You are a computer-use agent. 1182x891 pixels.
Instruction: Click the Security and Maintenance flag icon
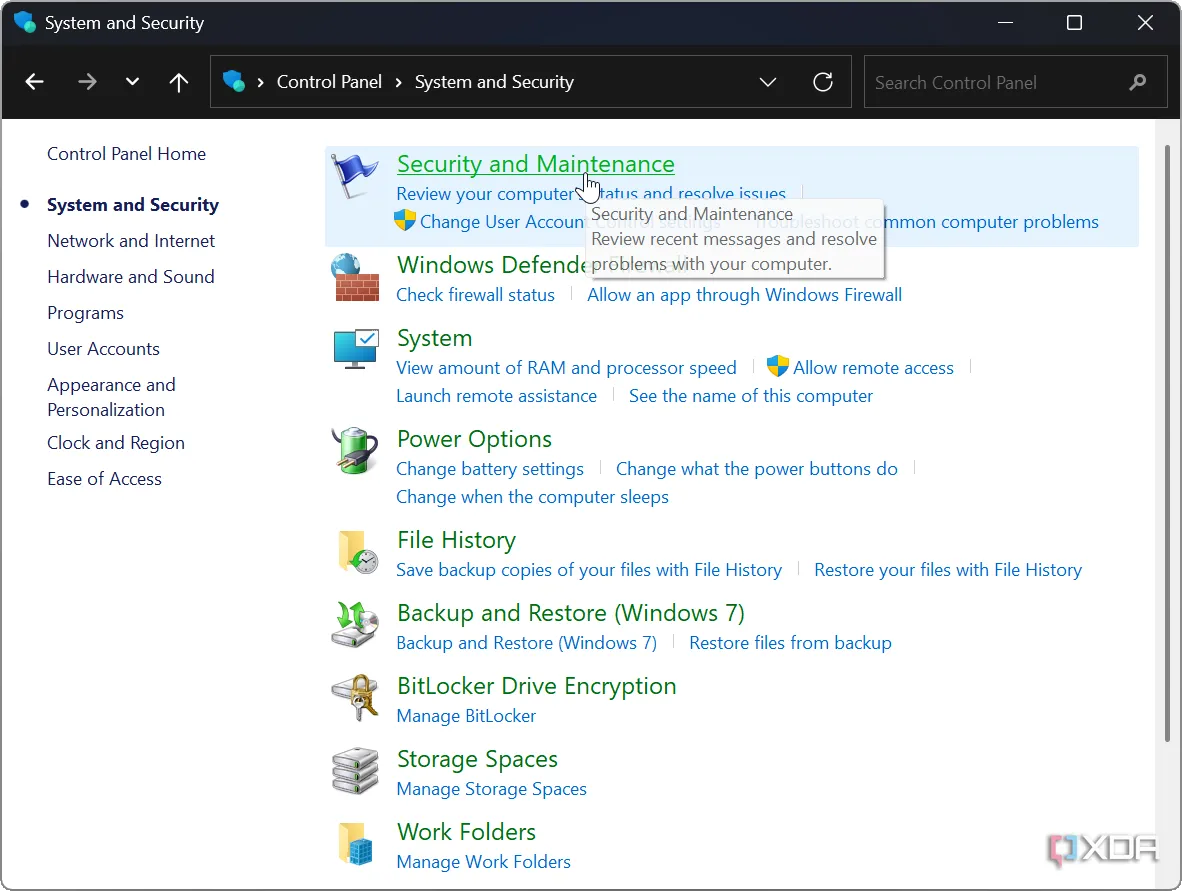coord(354,175)
